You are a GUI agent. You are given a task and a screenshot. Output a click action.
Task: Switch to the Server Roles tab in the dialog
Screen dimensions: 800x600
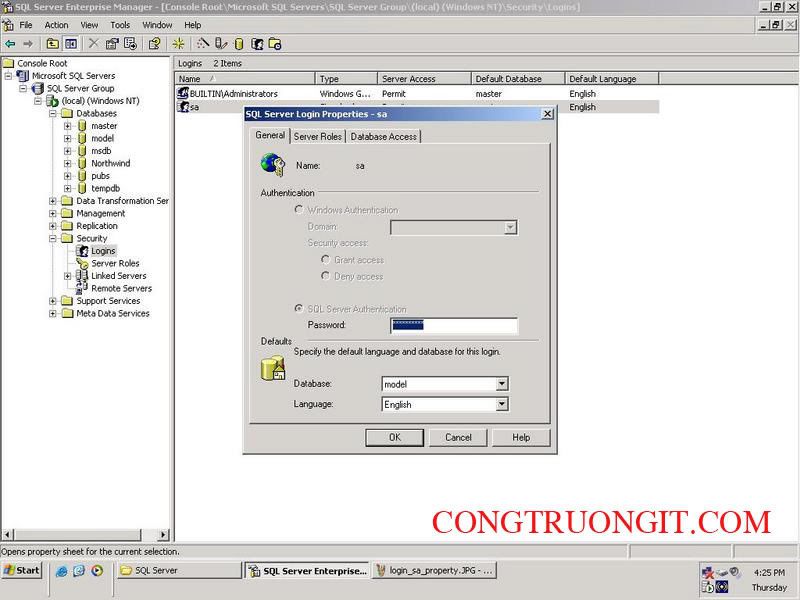point(317,136)
